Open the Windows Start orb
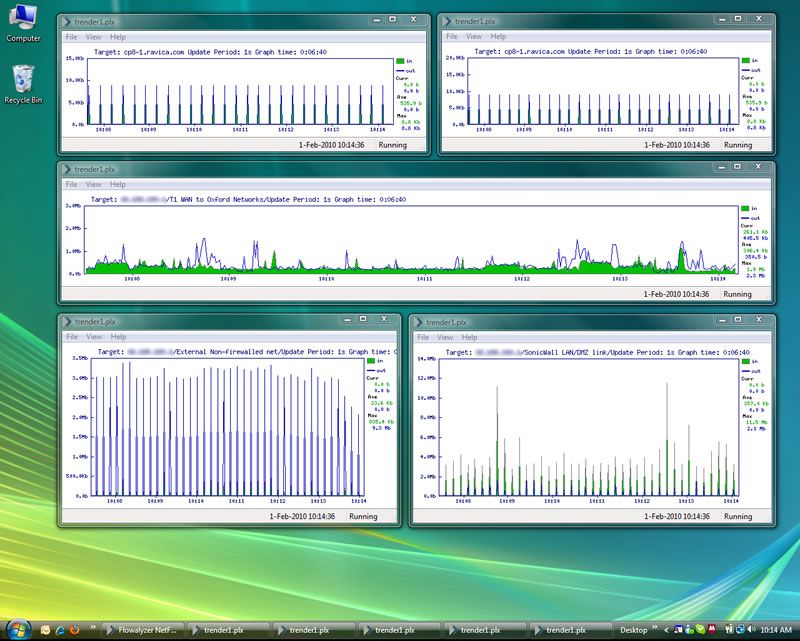800x641 pixels. tap(18, 629)
